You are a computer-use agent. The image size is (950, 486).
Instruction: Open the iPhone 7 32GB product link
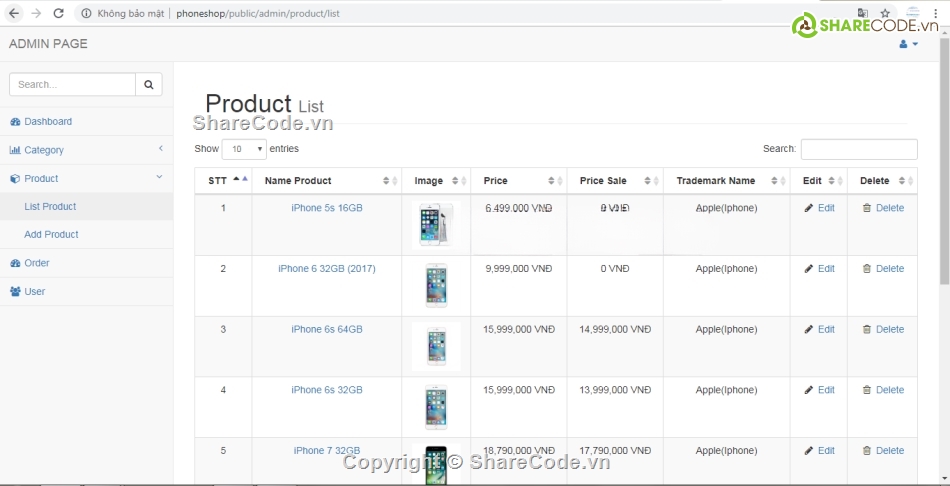tap(327, 450)
